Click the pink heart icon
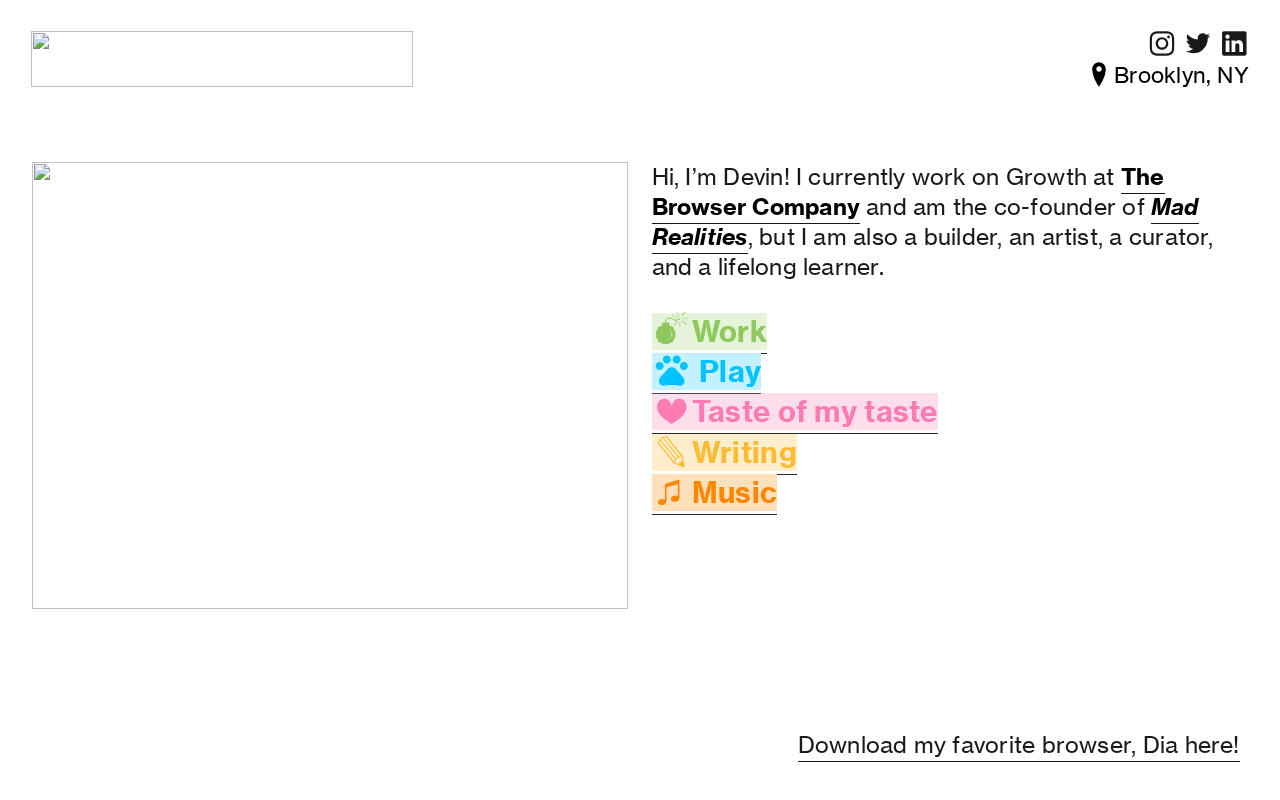Image resolution: width=1280 pixels, height=800 pixels. (671, 411)
